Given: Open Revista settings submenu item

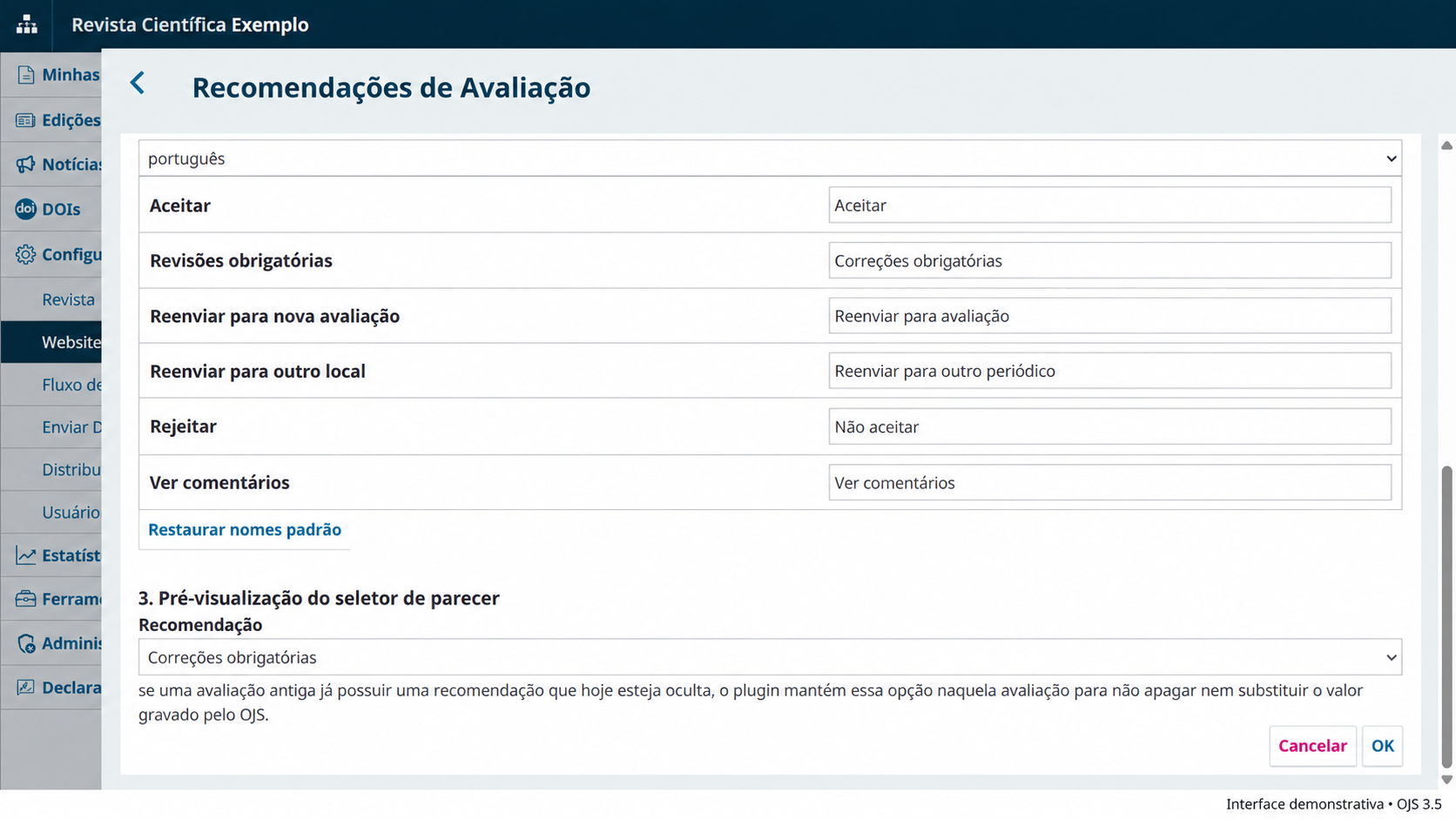Looking at the screenshot, I should pos(68,299).
